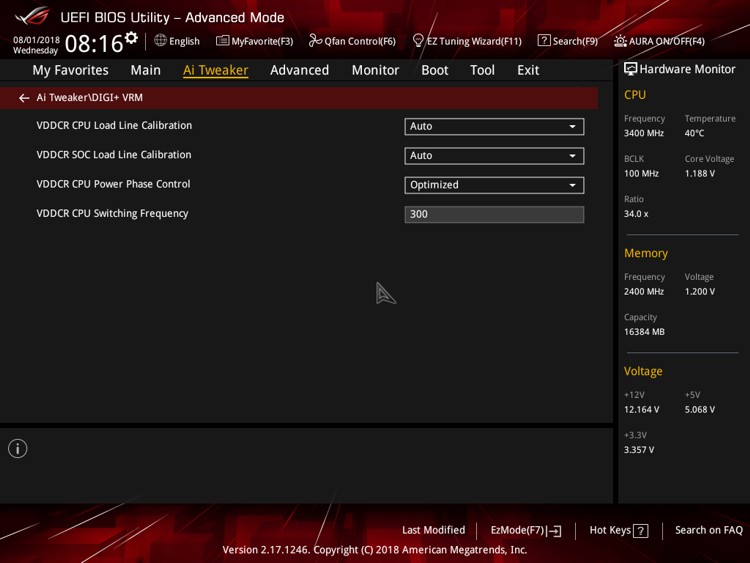Image resolution: width=750 pixels, height=563 pixels.
Task: Open the My Favorites tab
Action: point(70,70)
